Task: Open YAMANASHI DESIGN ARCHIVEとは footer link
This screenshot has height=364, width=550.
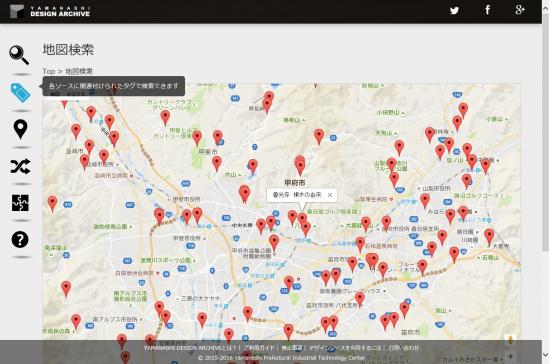Action: coord(190,348)
